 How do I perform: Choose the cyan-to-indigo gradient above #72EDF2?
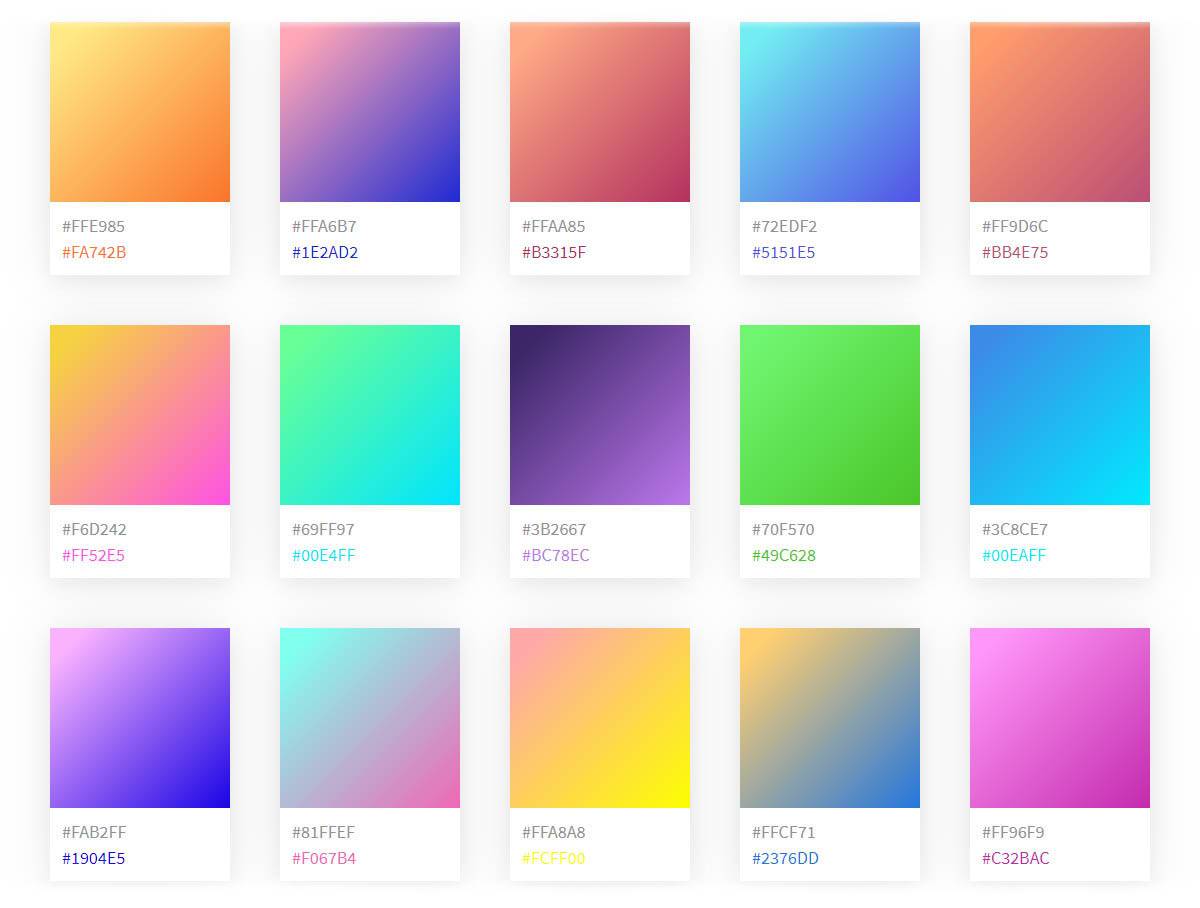830,112
